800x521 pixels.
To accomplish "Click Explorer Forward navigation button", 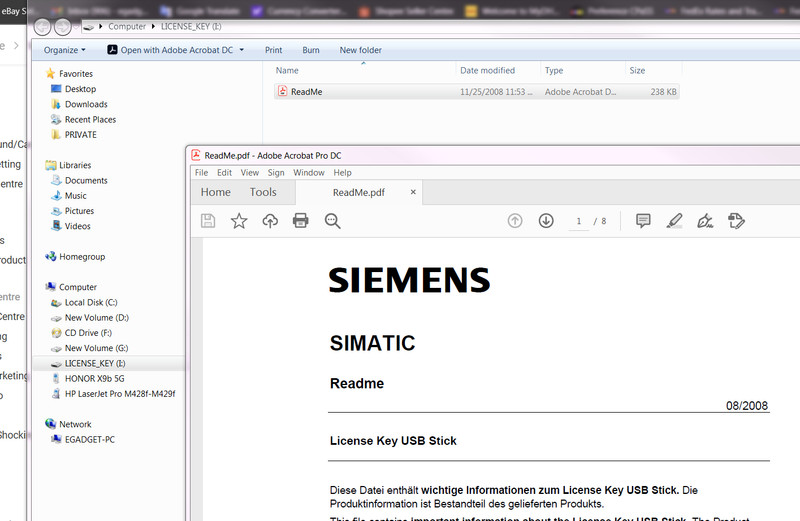I will 63,27.
